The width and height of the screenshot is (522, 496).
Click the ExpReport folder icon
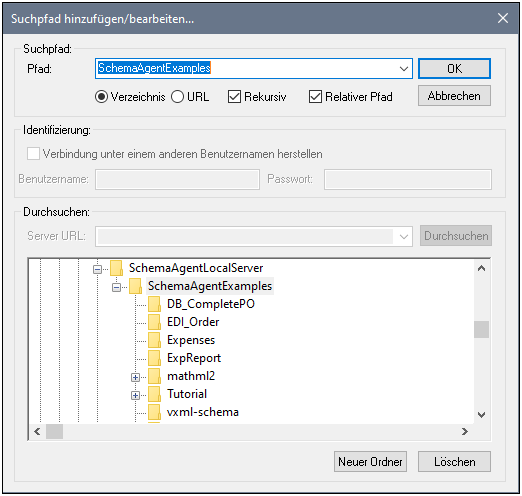click(155, 358)
